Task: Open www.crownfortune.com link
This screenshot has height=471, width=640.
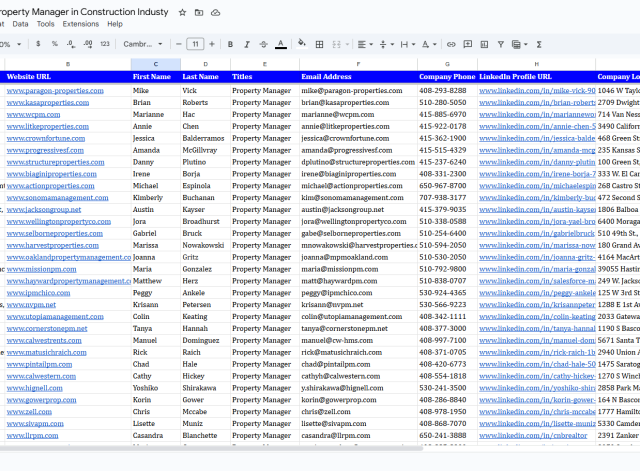Action: coord(46,138)
